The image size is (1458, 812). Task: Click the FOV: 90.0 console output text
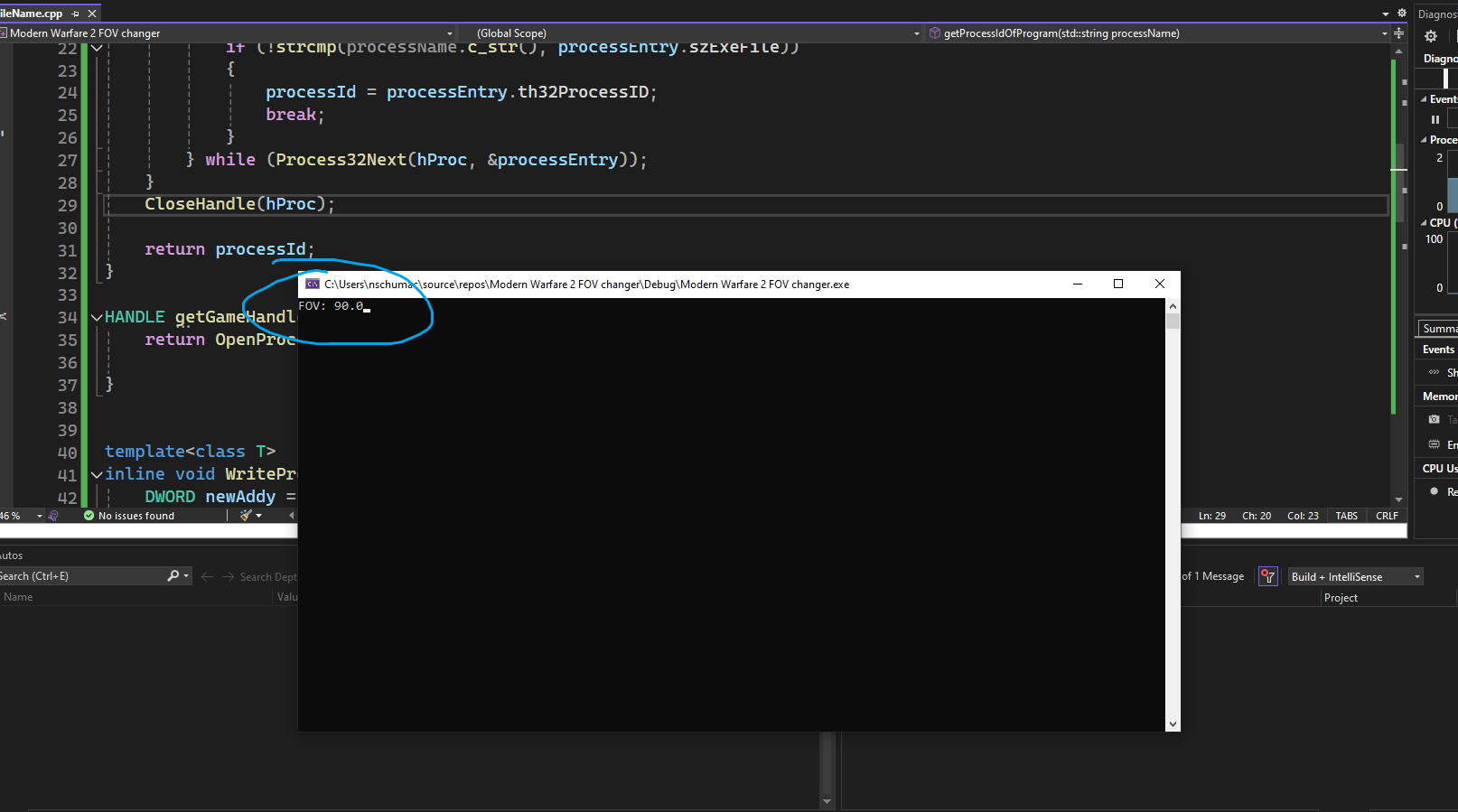[x=332, y=306]
